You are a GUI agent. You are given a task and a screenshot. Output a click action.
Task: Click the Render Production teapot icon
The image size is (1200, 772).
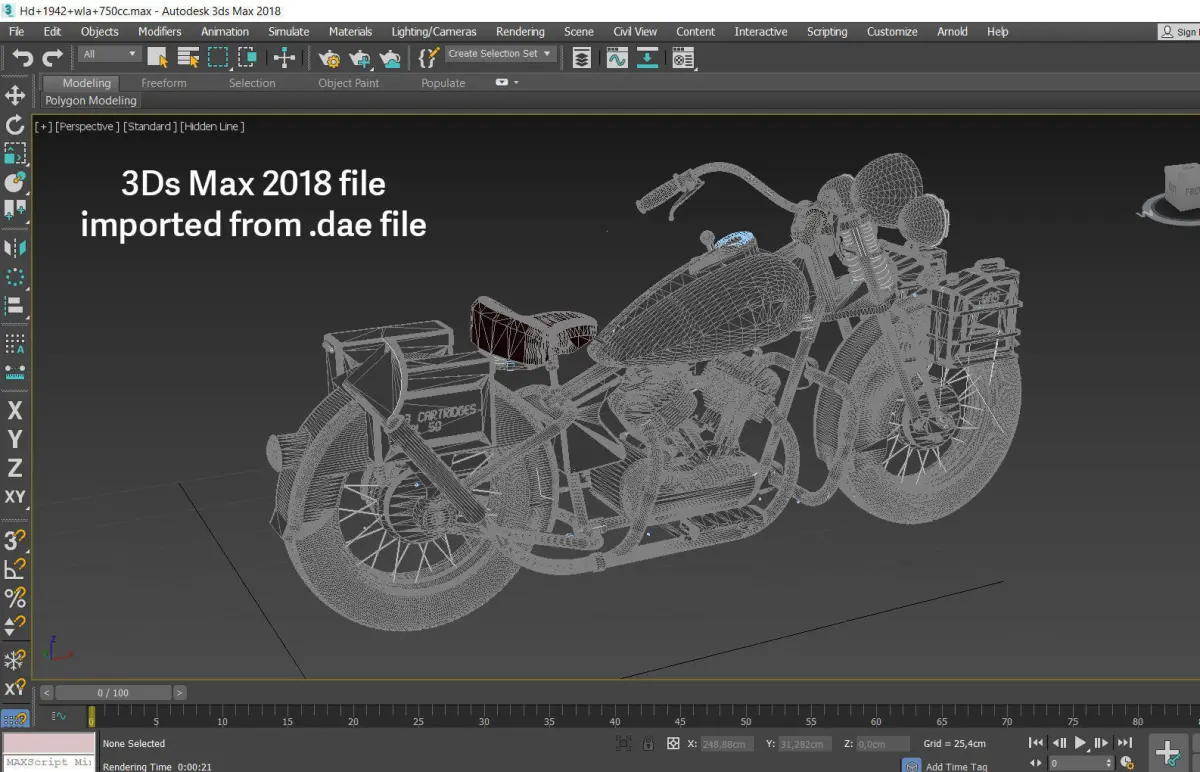pos(391,58)
